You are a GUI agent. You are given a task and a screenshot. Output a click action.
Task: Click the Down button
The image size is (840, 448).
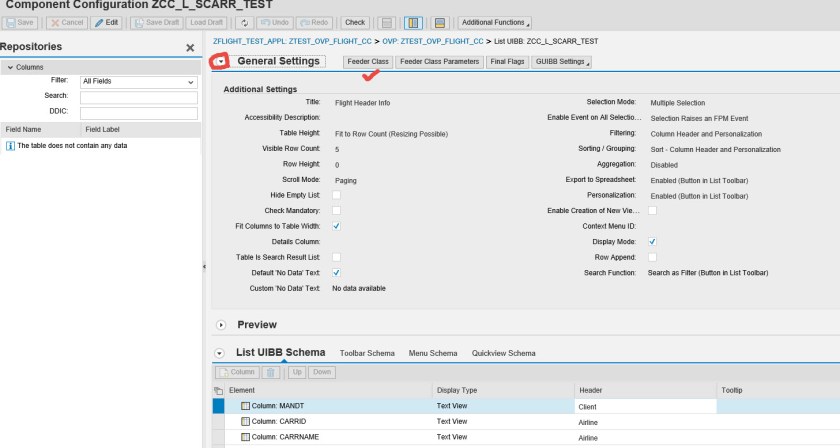click(322, 372)
